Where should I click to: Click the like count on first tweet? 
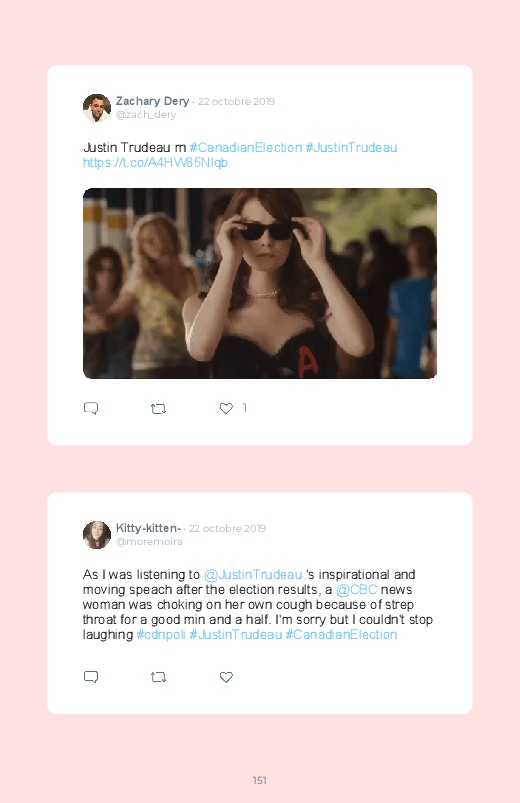tap(244, 408)
